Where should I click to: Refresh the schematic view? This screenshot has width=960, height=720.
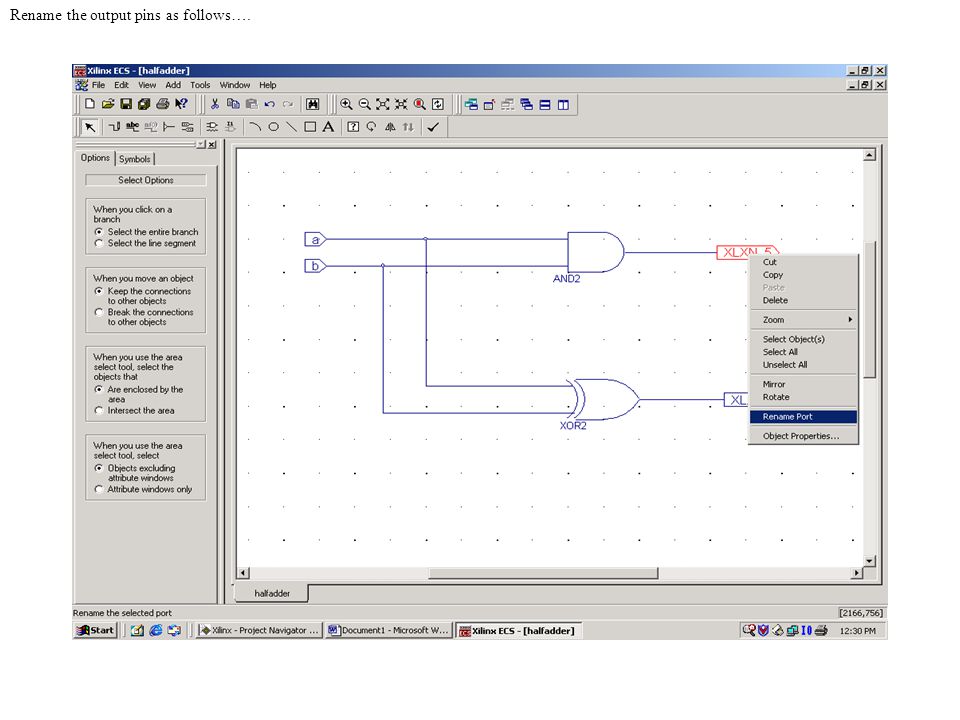click(x=438, y=104)
